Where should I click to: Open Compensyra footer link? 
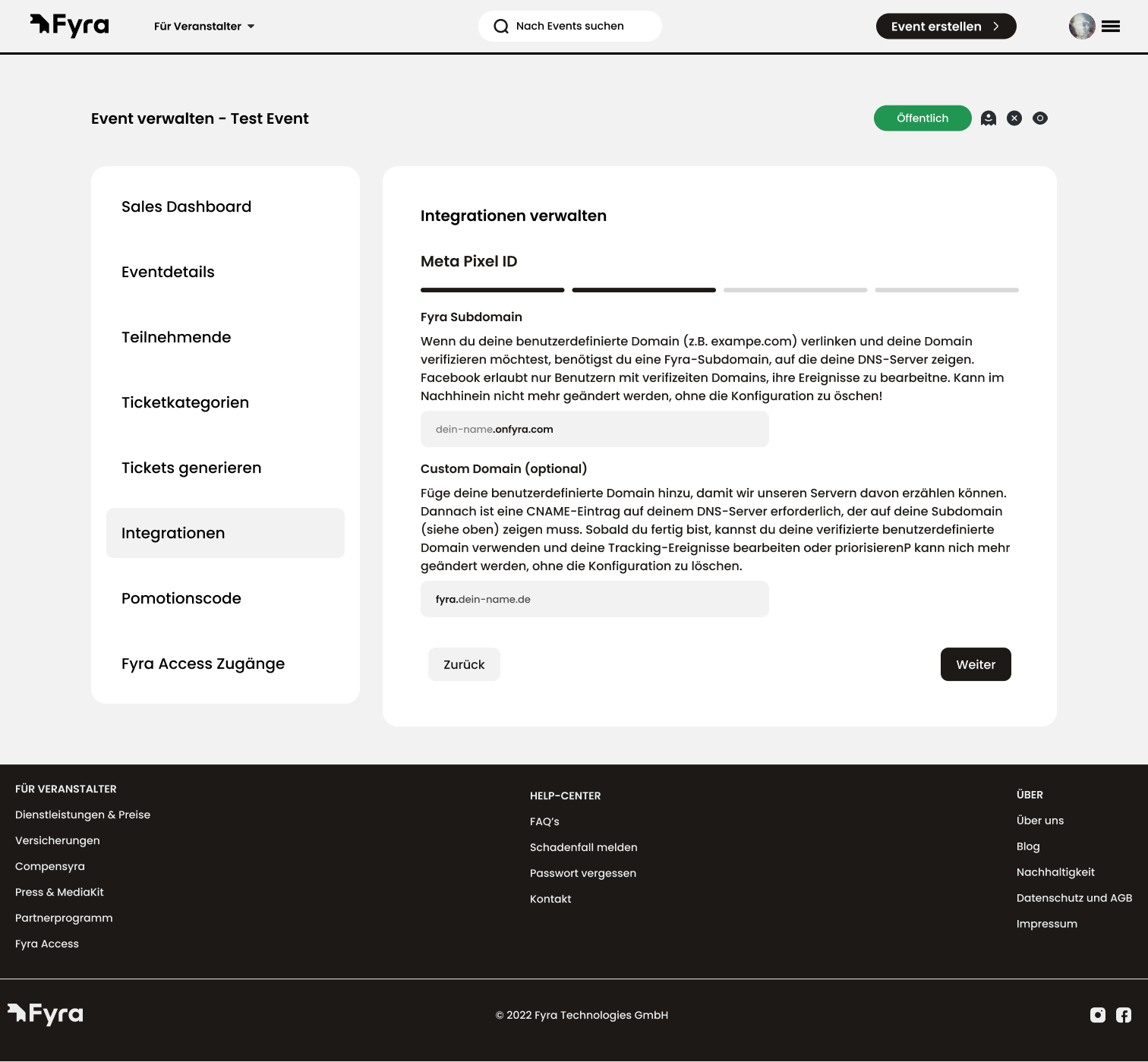50,866
